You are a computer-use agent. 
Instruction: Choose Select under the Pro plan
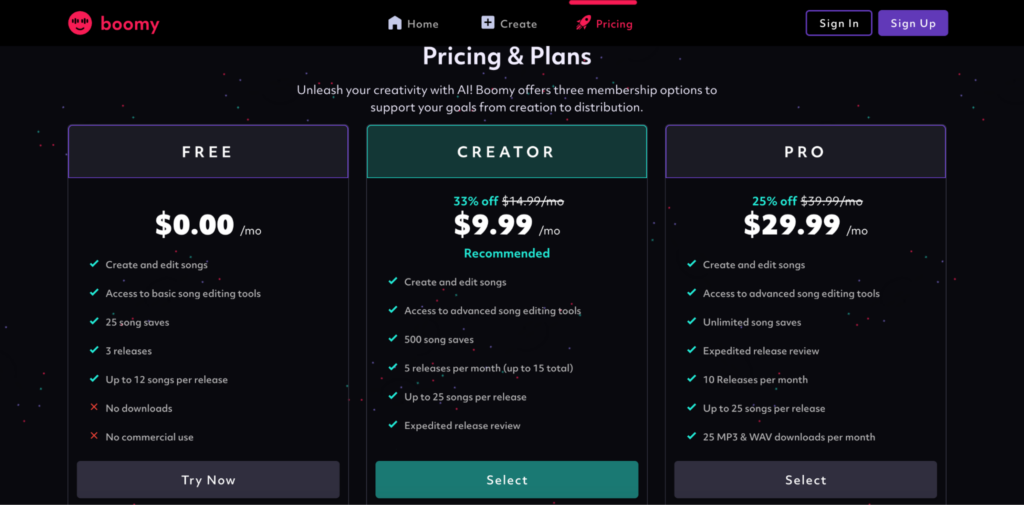(805, 480)
